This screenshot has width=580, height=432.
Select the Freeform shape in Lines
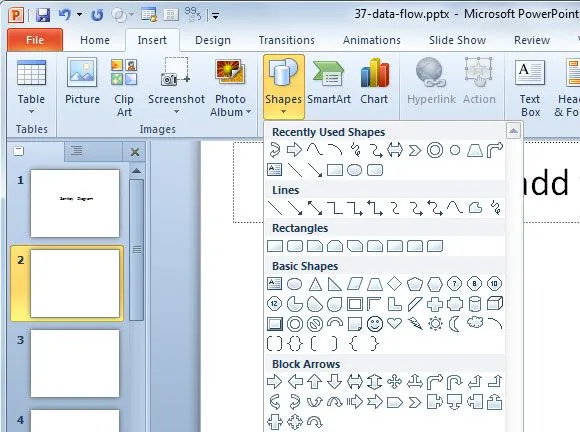[475, 208]
